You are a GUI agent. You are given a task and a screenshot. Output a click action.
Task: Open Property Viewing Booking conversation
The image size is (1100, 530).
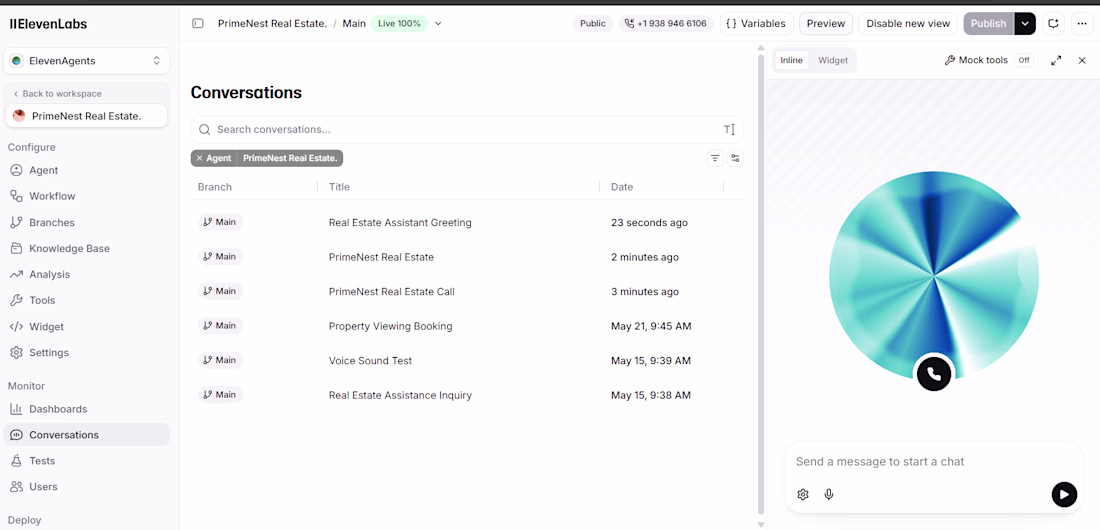(390, 326)
